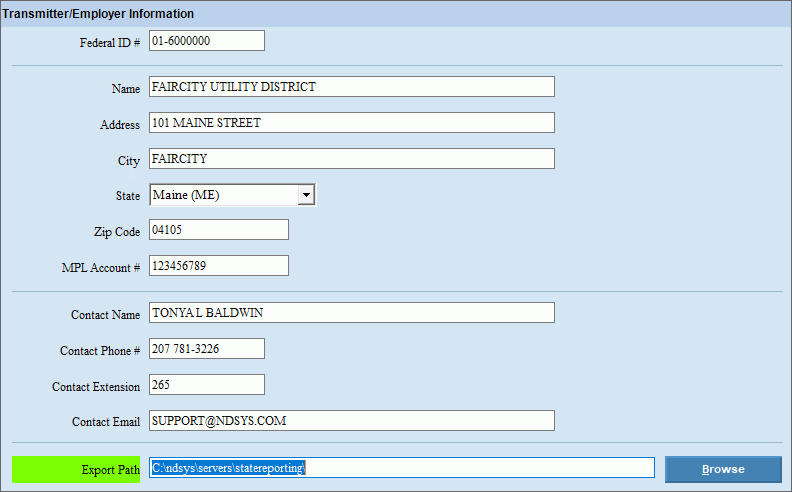Click the Contact Name field
The height and width of the screenshot is (492, 792).
351,313
